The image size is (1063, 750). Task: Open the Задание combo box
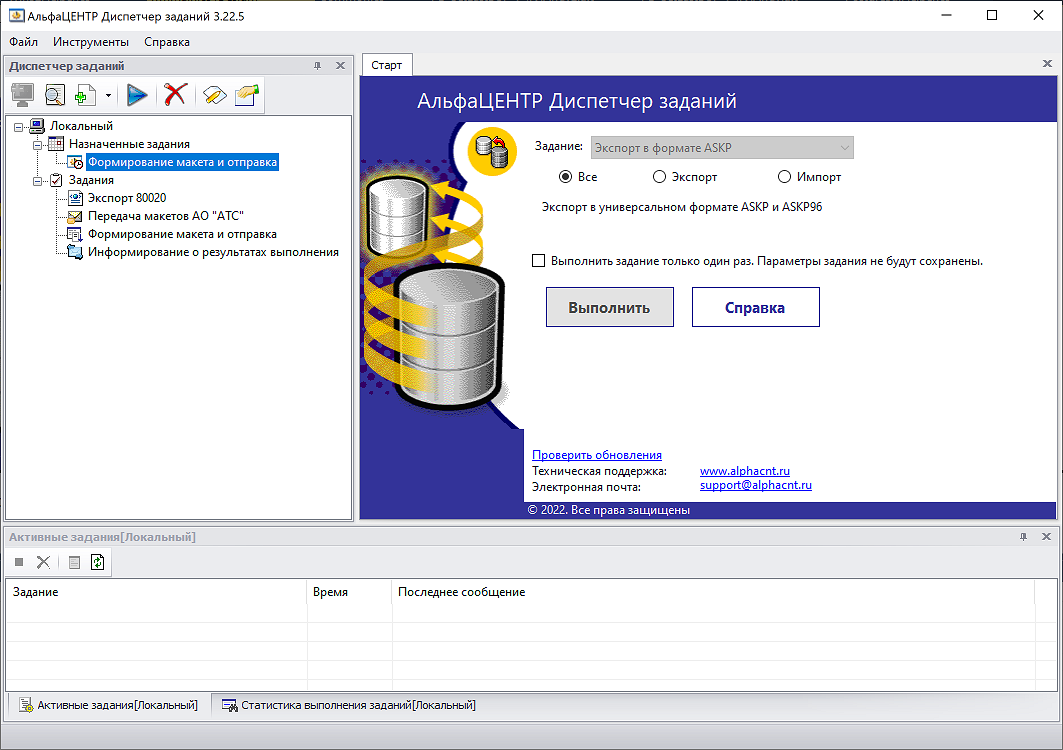(722, 148)
